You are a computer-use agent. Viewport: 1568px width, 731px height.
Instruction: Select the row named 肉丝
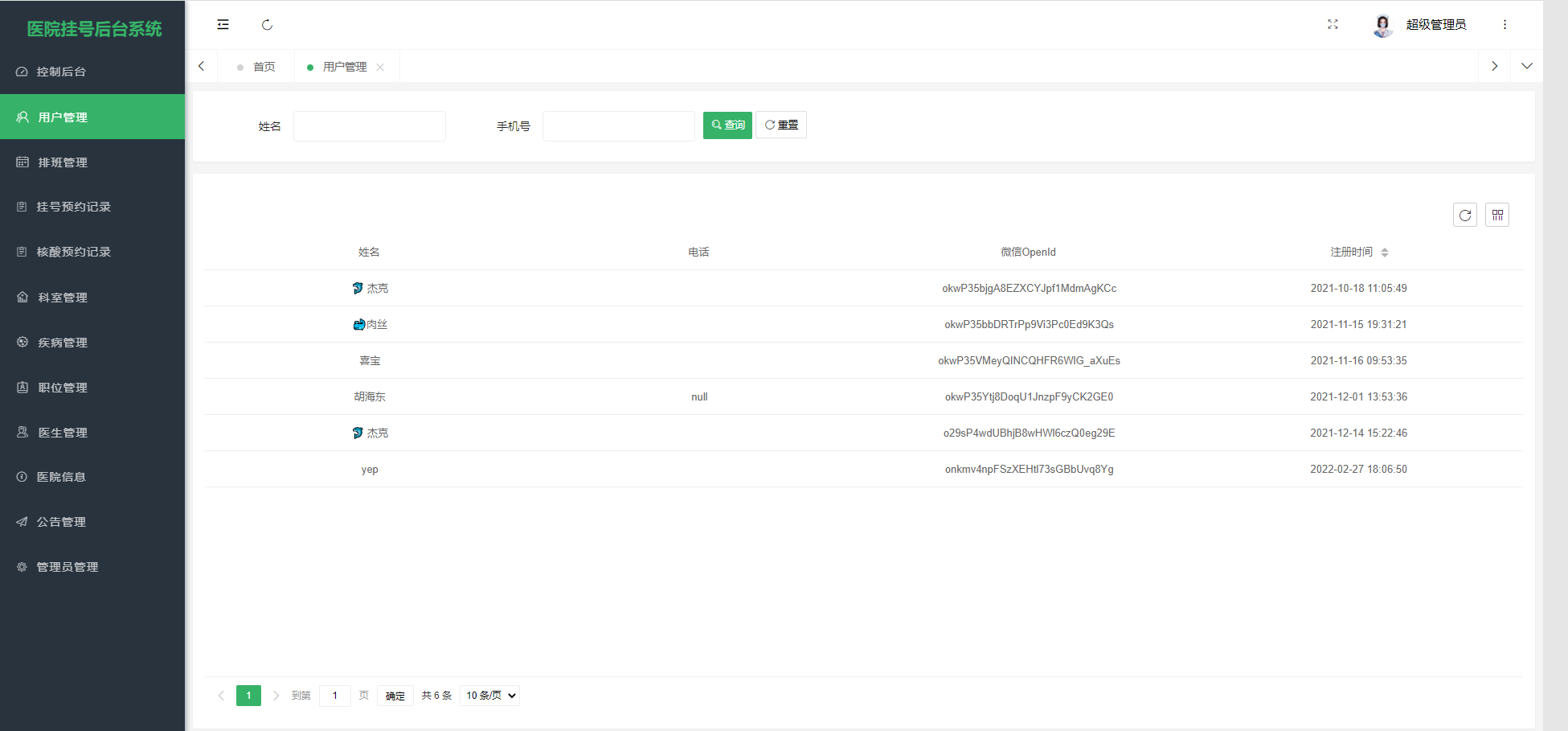pyautogui.click(x=864, y=324)
